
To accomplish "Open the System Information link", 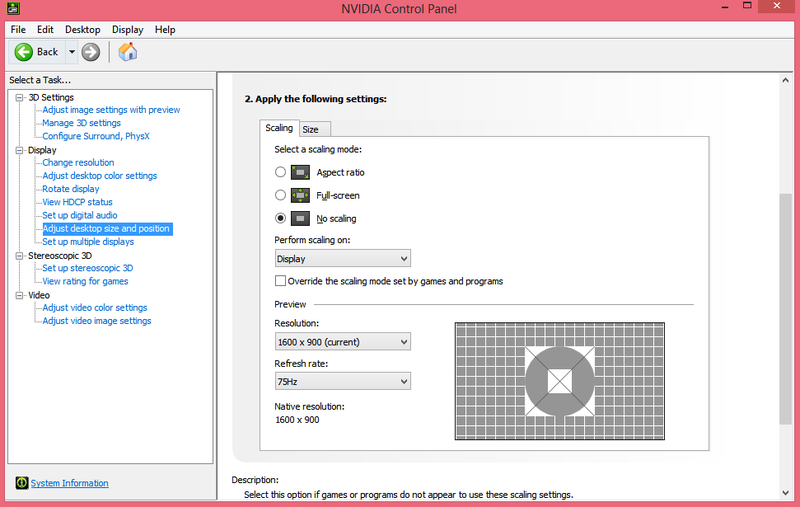I will pyautogui.click(x=69, y=483).
